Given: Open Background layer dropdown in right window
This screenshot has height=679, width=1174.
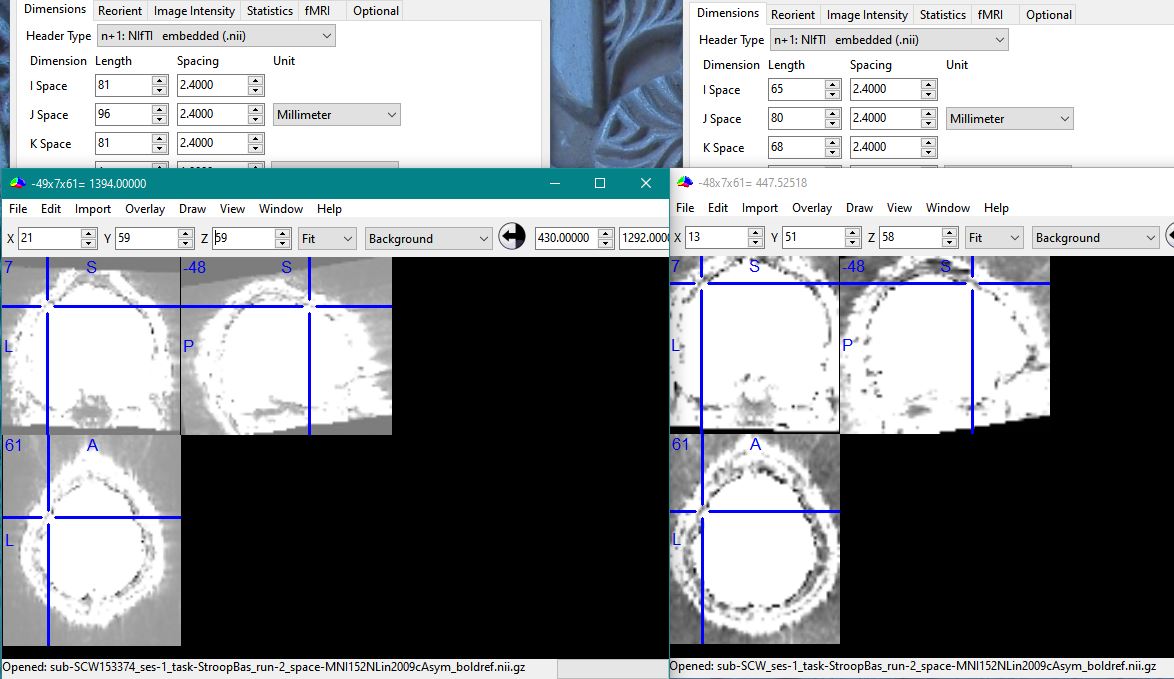Looking at the screenshot, I should point(1095,238).
